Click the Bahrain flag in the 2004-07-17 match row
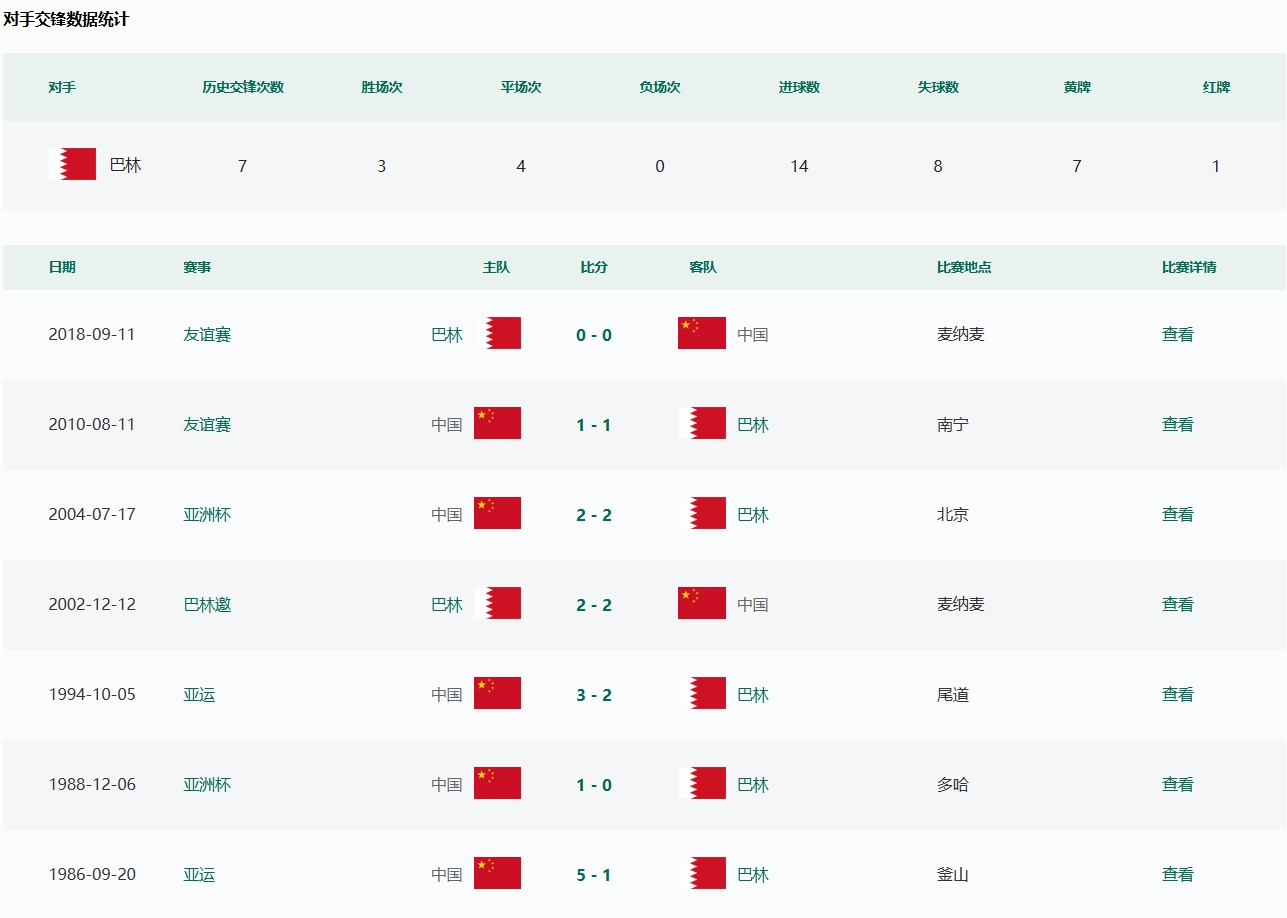This screenshot has width=1287, height=918. (x=702, y=513)
